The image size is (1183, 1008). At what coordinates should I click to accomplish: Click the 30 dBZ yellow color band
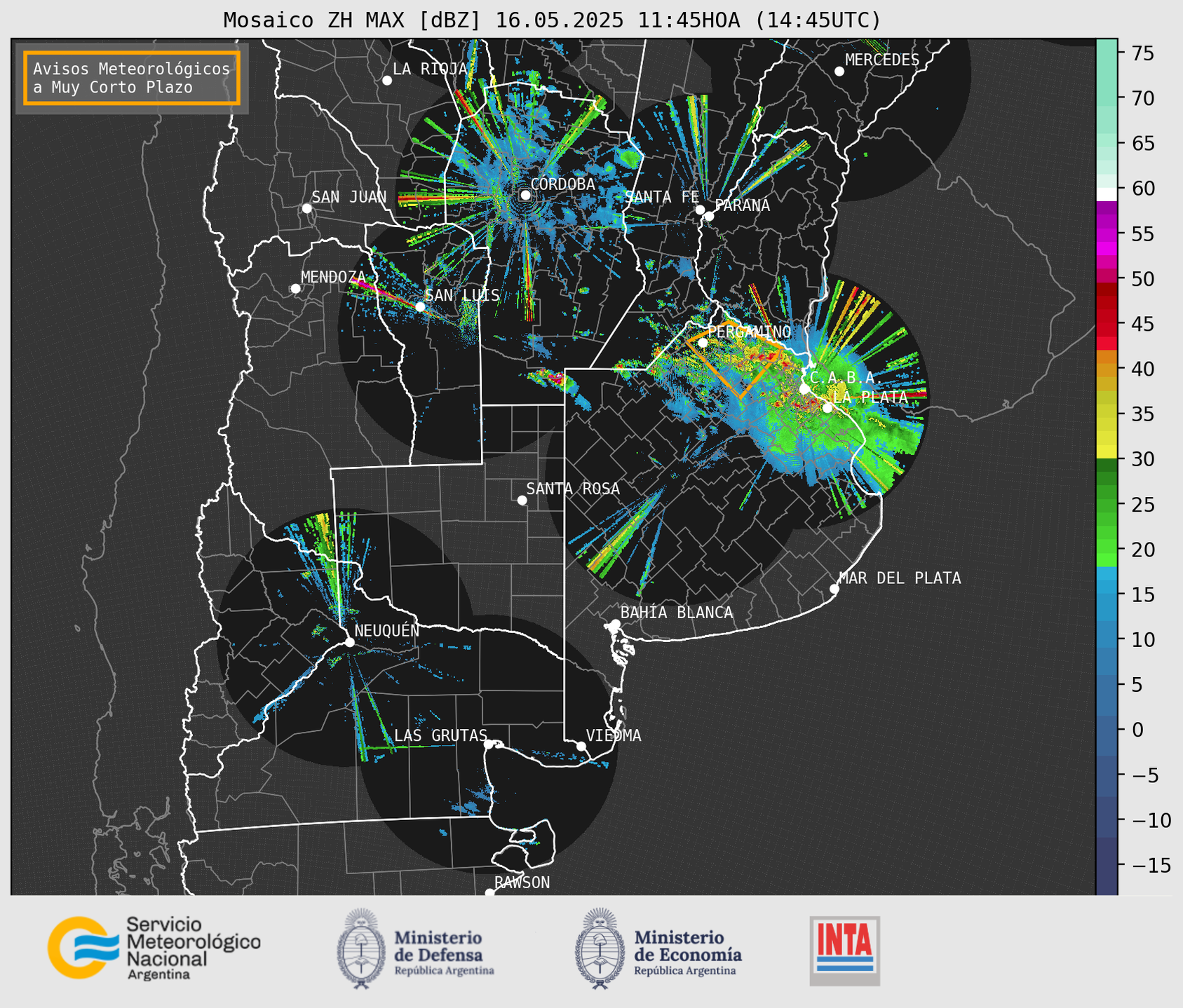pos(1107,452)
